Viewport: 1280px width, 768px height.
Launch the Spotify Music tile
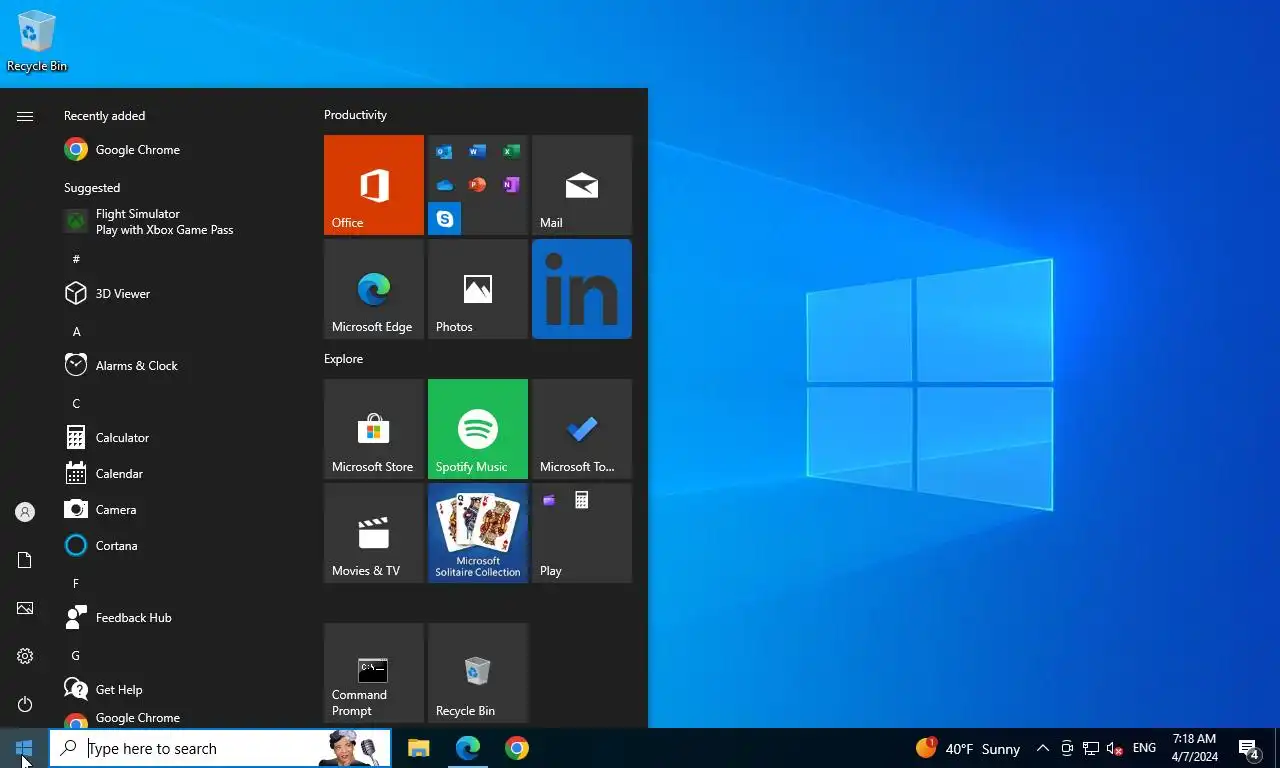tap(478, 429)
